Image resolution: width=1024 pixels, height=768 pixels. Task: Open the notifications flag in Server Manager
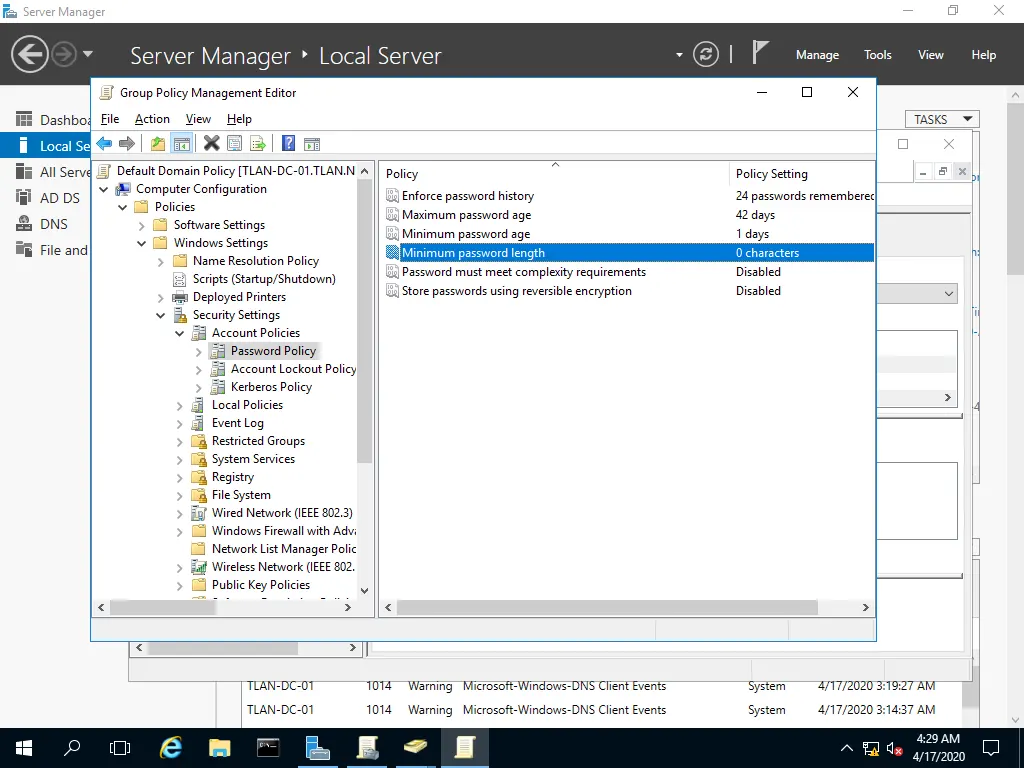(761, 53)
